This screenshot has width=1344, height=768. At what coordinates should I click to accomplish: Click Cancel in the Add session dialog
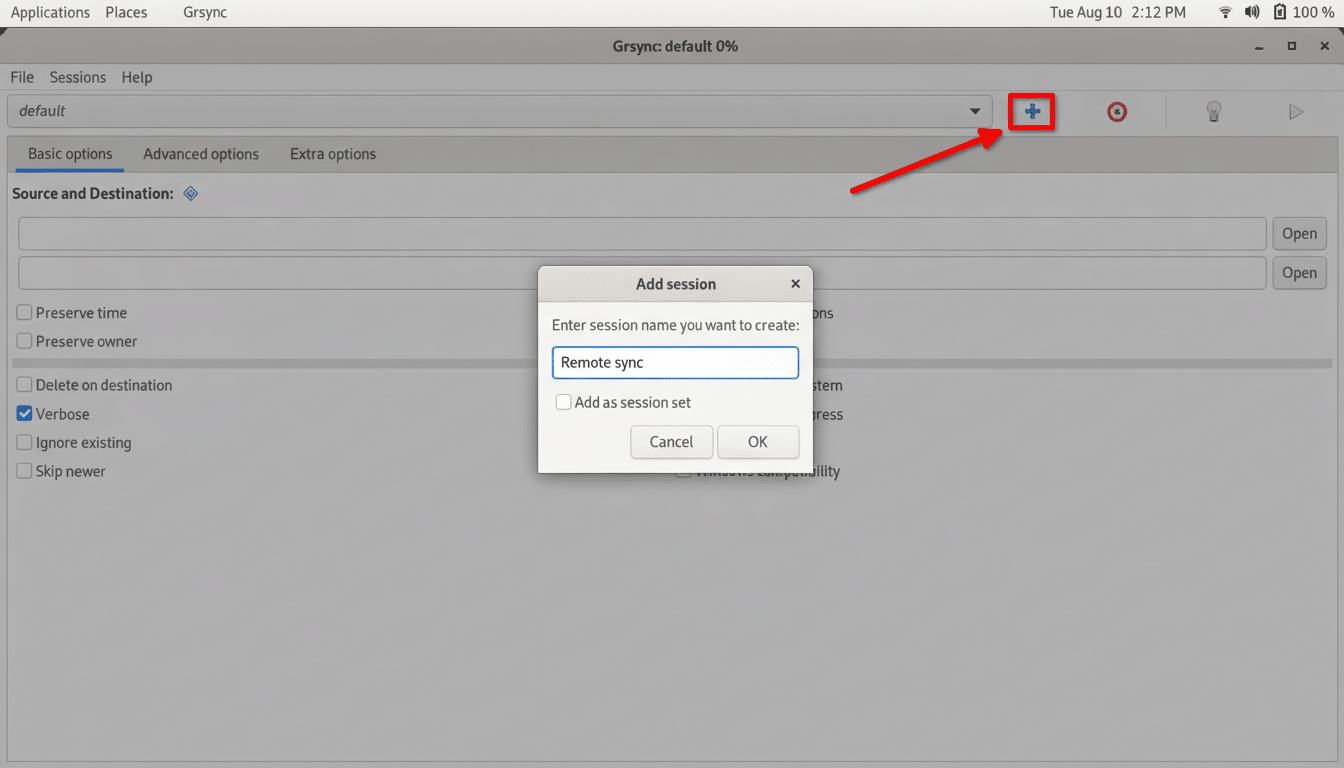(671, 441)
